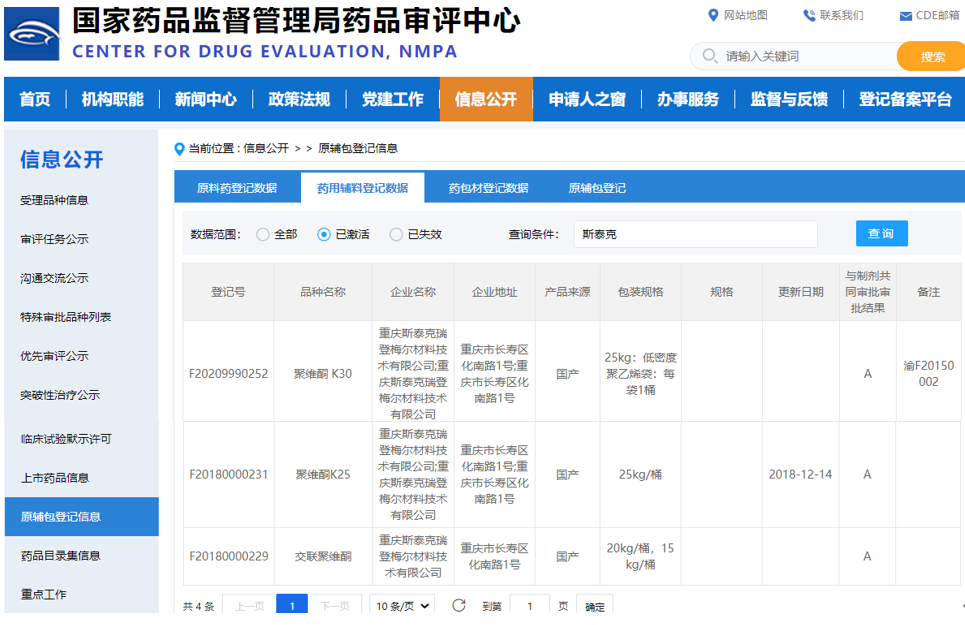Click the current location pin icon

click(x=180, y=149)
